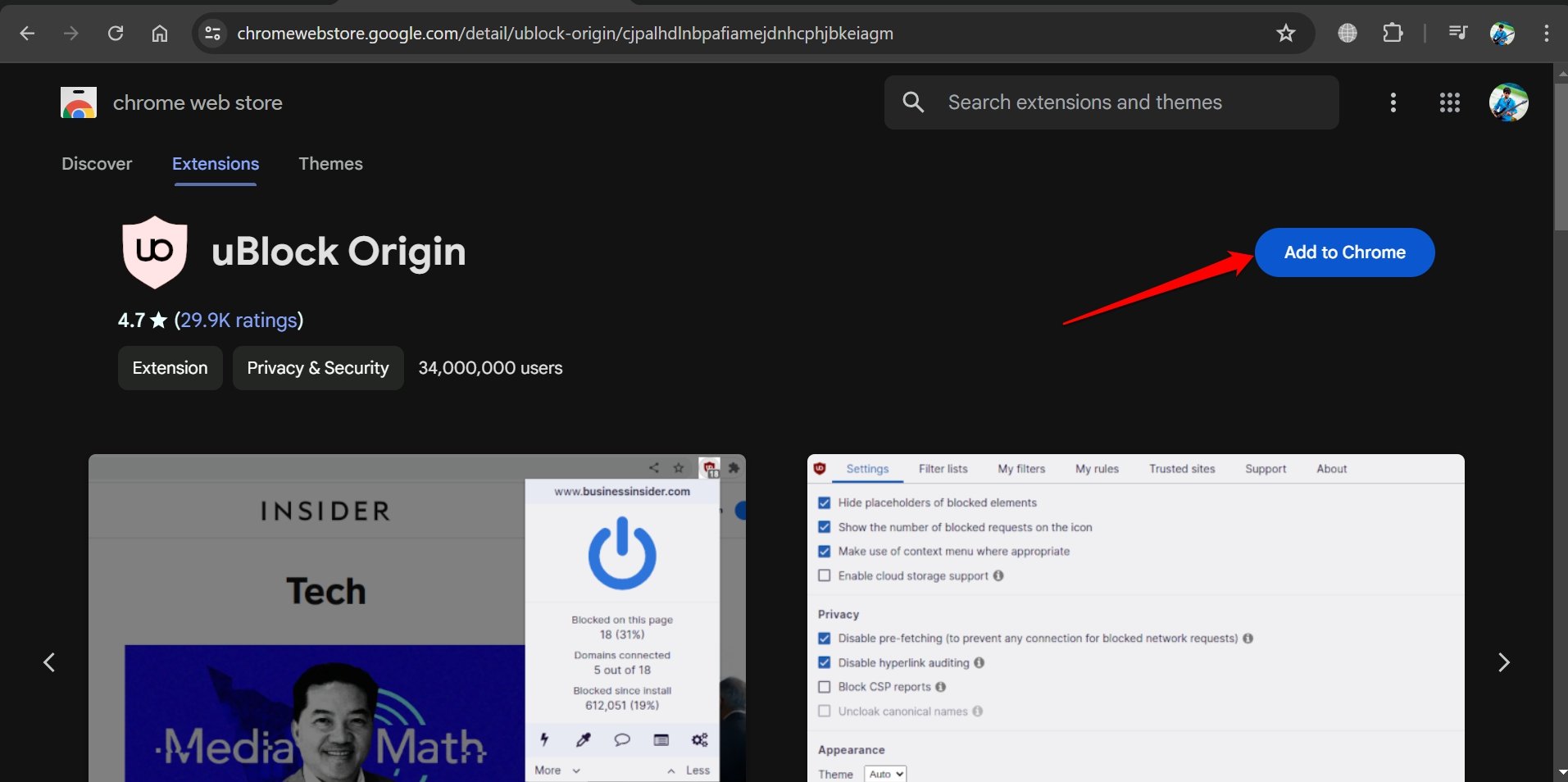Image resolution: width=1568 pixels, height=782 pixels.
Task: Toggle Make use of context menu checkbox
Action: [825, 552]
